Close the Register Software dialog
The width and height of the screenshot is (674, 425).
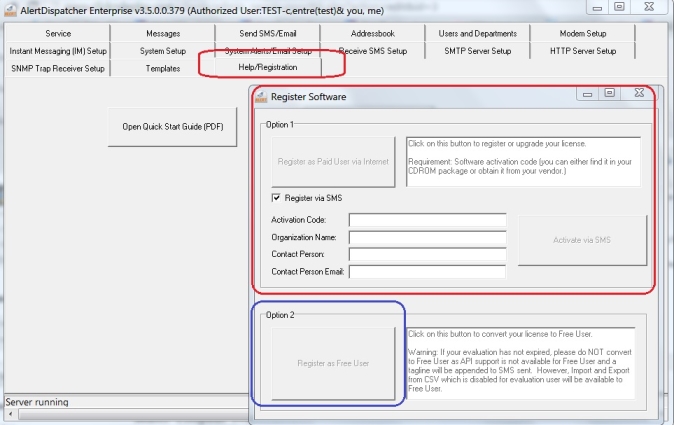[x=639, y=93]
